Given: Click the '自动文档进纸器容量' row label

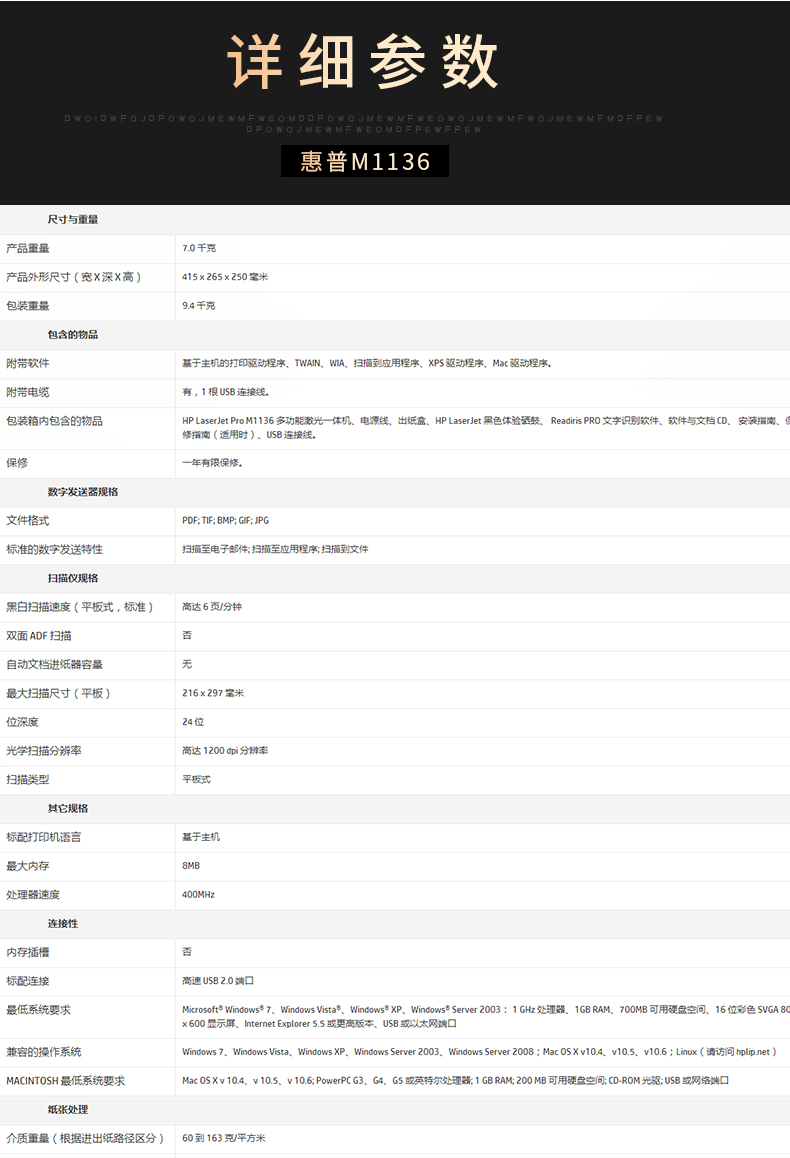Looking at the screenshot, I should point(55,665).
